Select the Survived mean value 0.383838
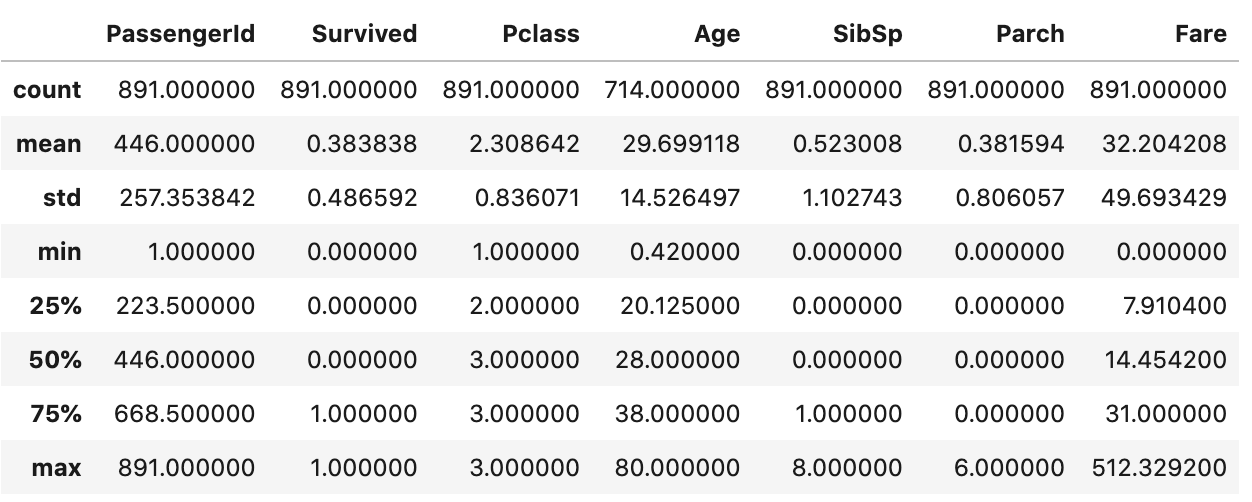 (362, 143)
